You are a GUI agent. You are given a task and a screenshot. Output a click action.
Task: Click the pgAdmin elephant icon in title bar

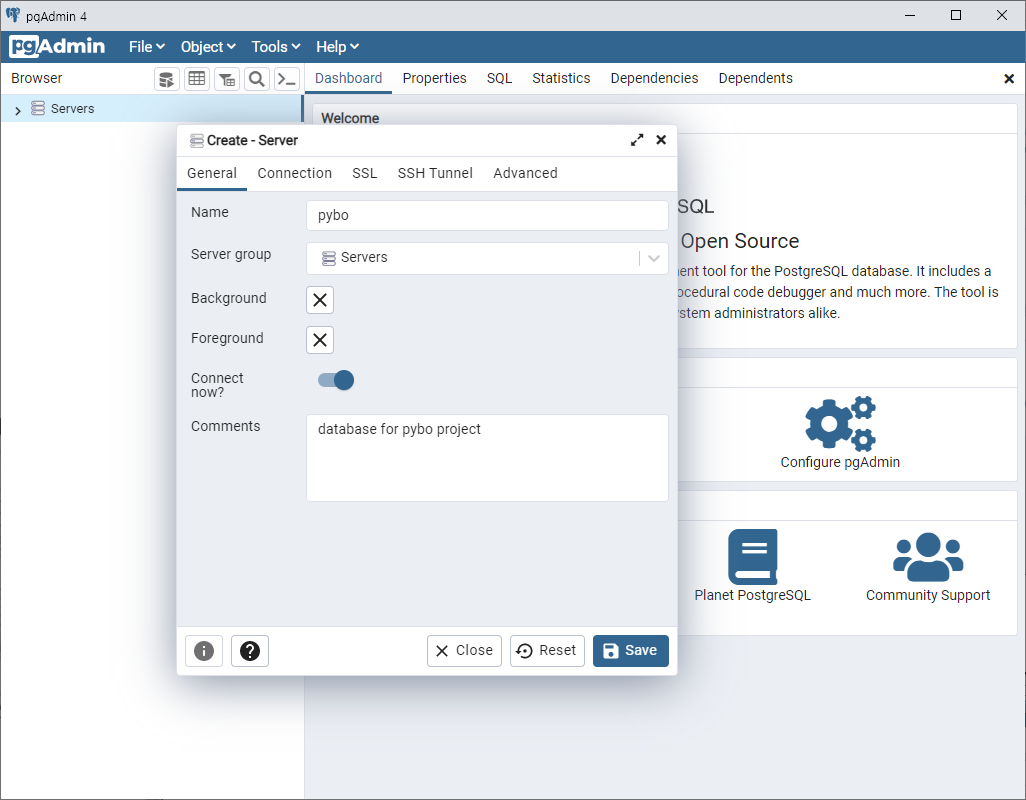click(12, 15)
